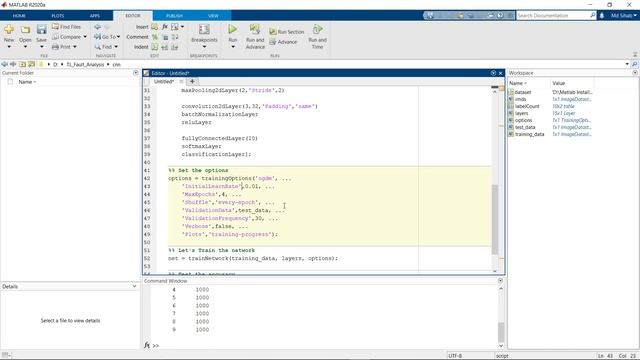This screenshot has height=360, width=640.
Task: Open Editor panel actions menu icon
Action: 493,73
